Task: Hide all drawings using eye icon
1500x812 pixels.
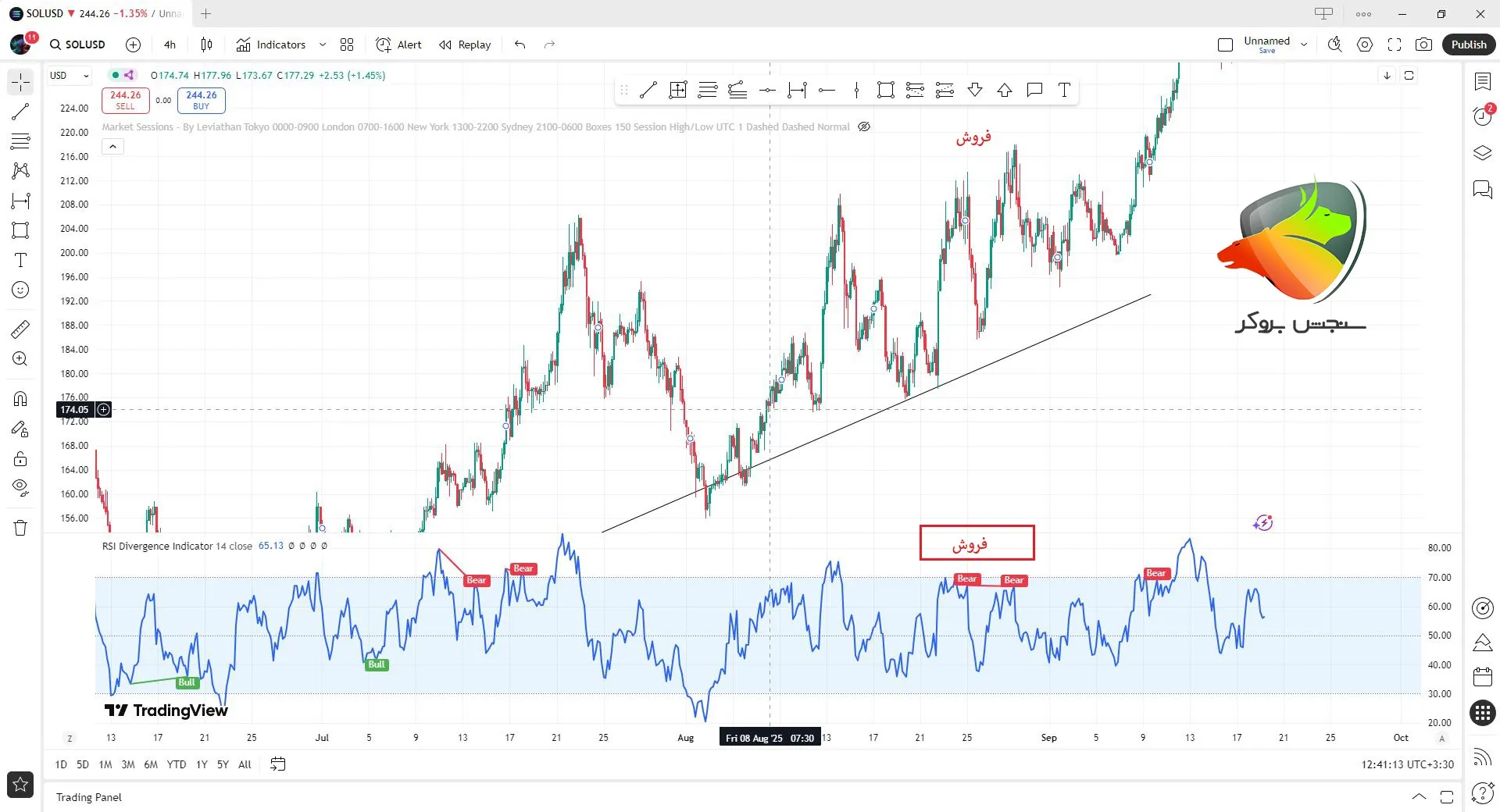Action: tap(20, 488)
